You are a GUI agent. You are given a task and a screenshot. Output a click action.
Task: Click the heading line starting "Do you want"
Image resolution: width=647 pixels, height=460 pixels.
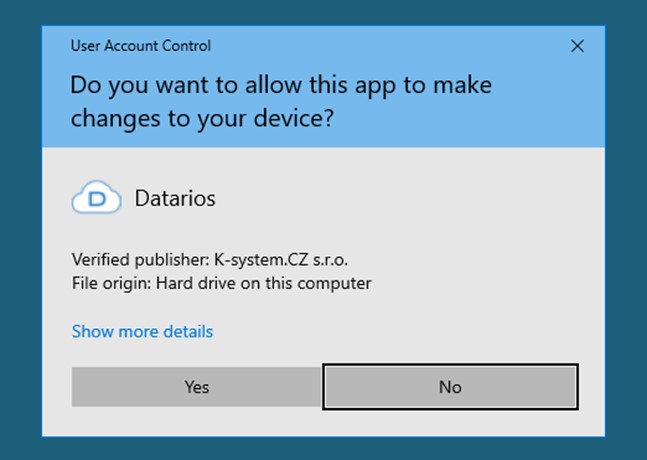(280, 85)
